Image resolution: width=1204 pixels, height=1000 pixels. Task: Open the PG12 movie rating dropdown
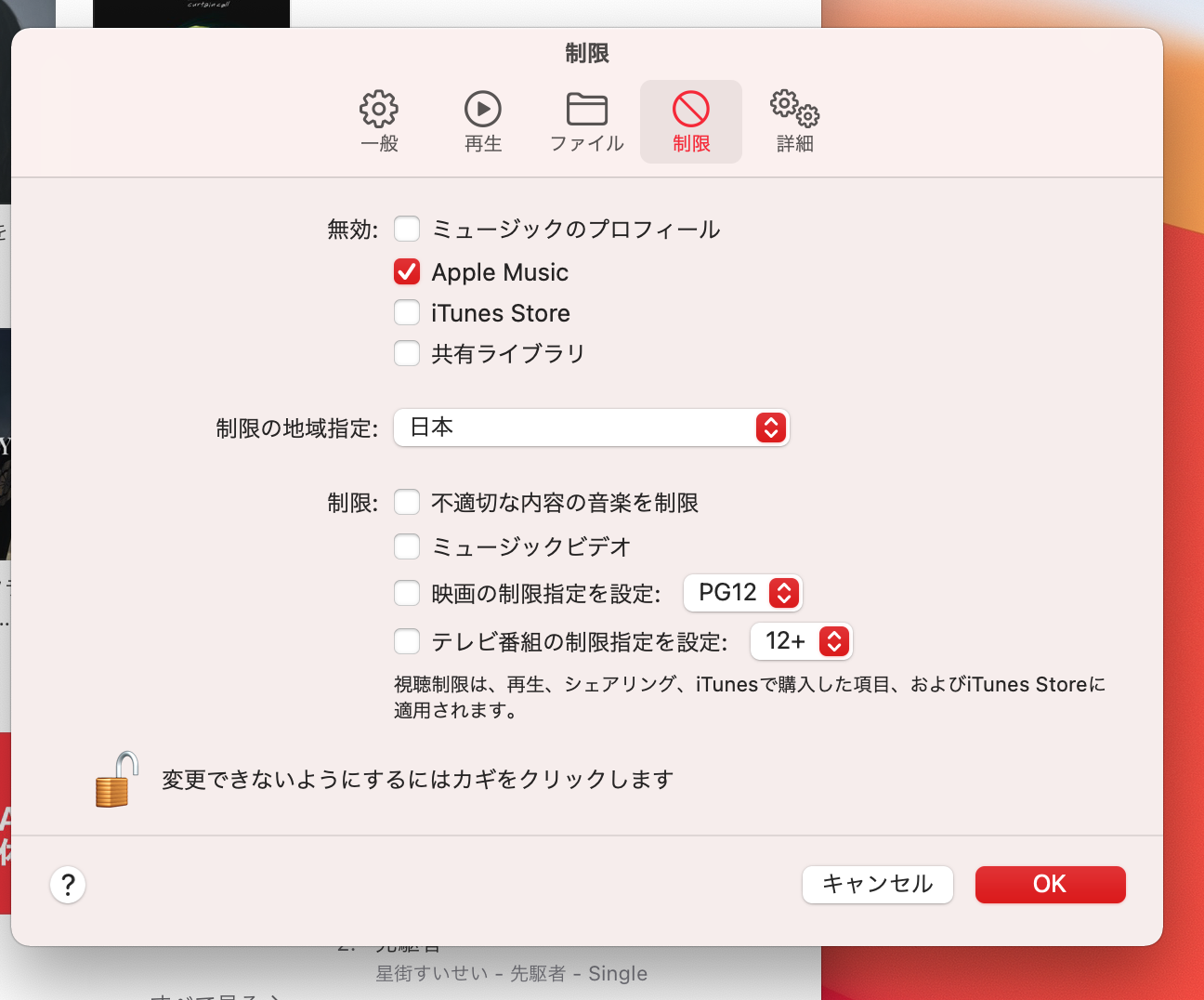[x=742, y=593]
